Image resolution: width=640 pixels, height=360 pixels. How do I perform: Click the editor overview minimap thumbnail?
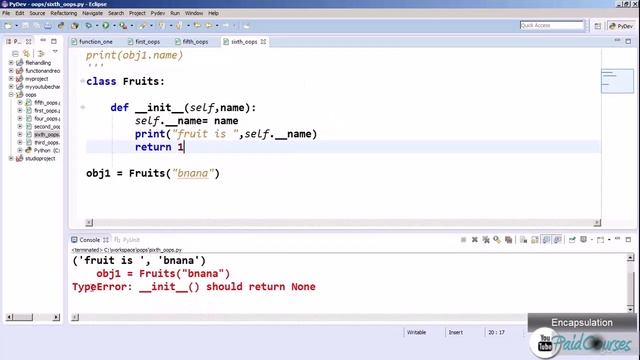click(617, 81)
